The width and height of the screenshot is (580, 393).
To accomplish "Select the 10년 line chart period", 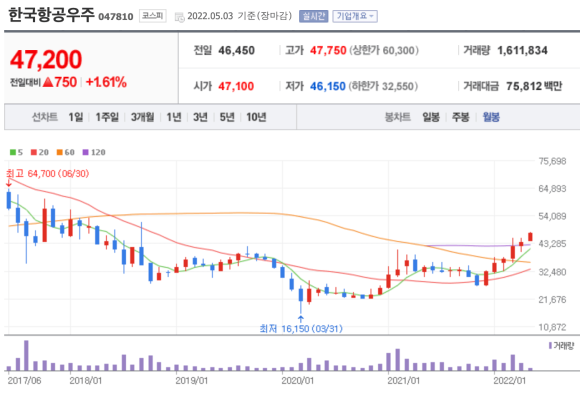I will (256, 117).
